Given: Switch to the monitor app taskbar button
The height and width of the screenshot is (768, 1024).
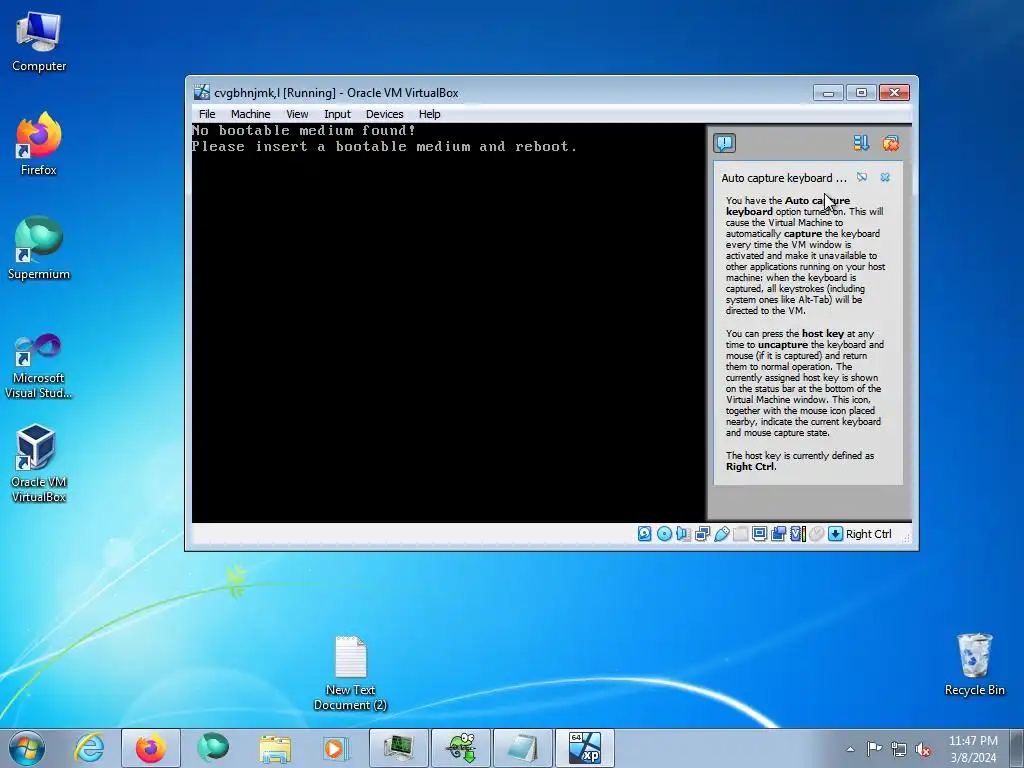Looking at the screenshot, I should (398, 748).
